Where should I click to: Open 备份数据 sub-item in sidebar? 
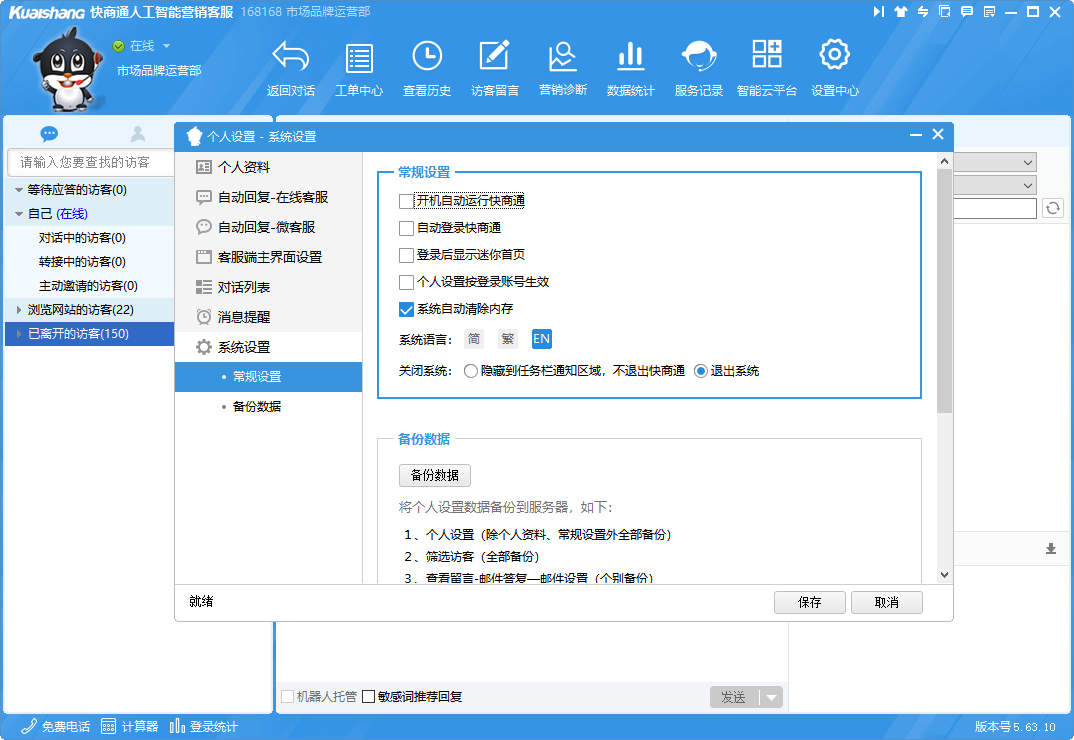(x=256, y=407)
